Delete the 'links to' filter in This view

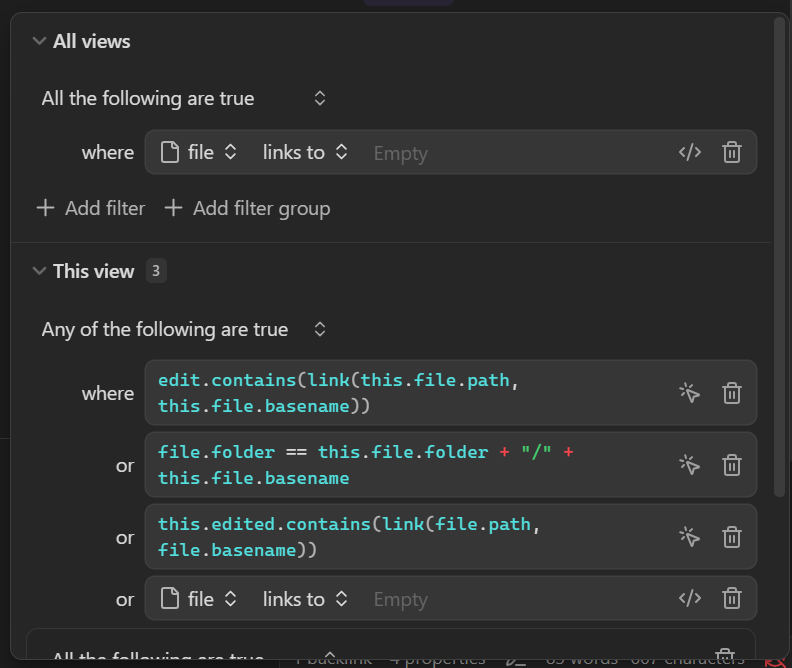[x=732, y=599]
